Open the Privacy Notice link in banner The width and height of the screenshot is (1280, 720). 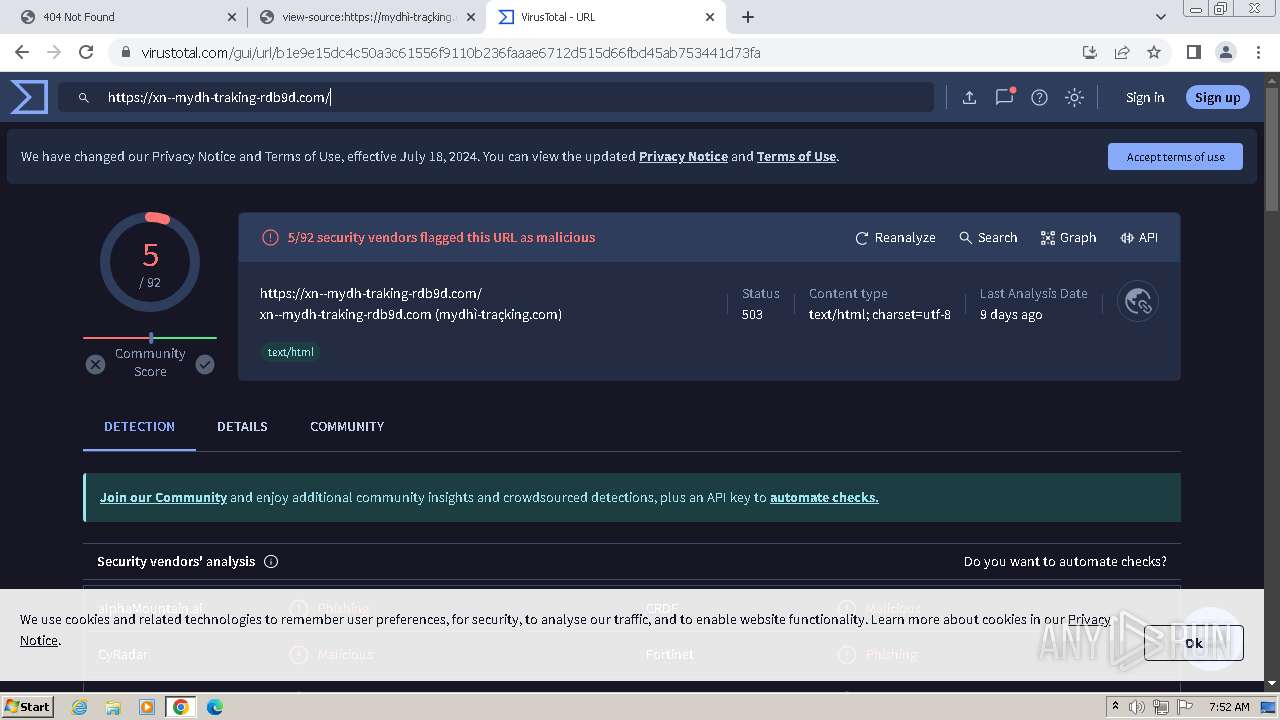pos(683,156)
